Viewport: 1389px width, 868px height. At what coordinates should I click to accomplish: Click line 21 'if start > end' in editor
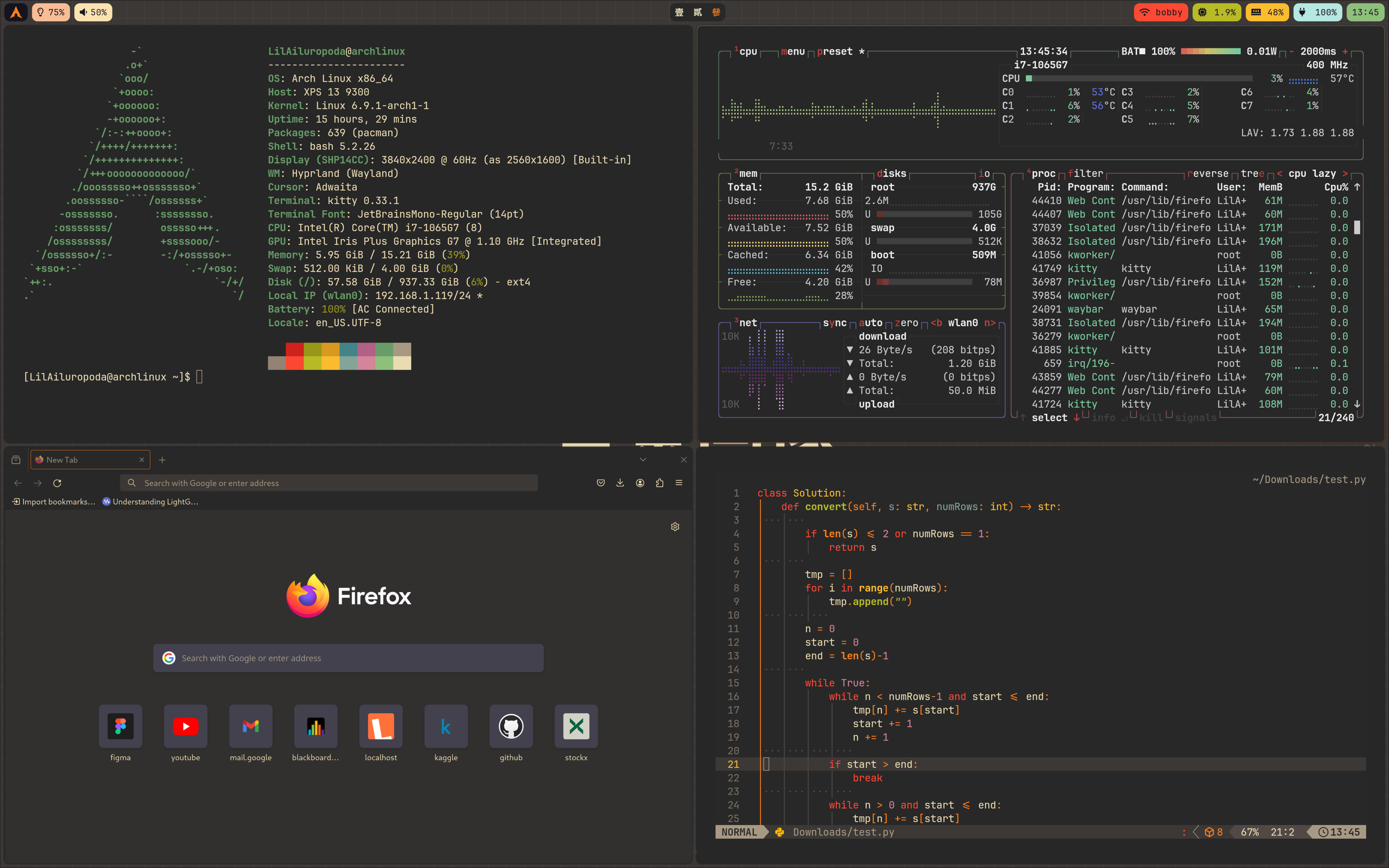point(1040,764)
